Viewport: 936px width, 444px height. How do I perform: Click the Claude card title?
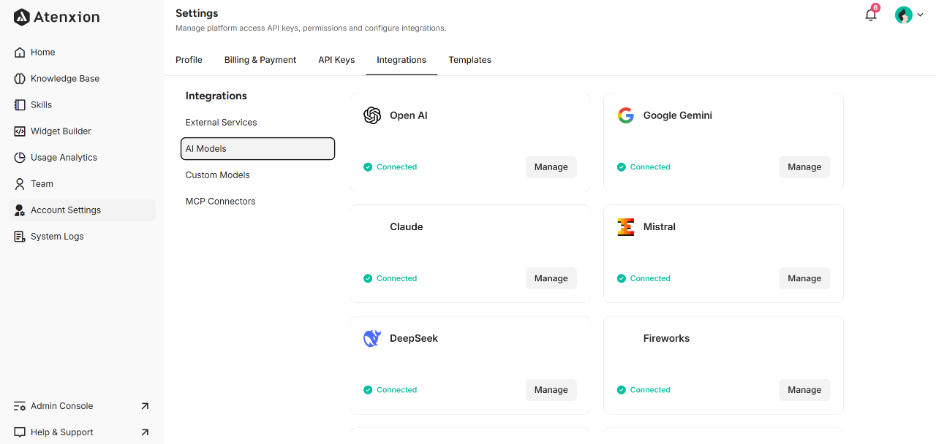tap(407, 227)
